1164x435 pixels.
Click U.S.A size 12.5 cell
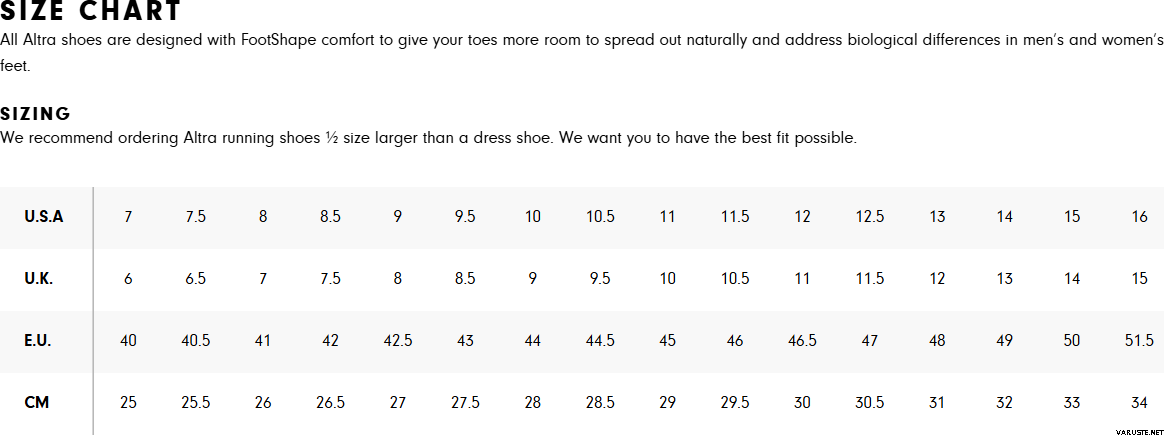tap(870, 217)
